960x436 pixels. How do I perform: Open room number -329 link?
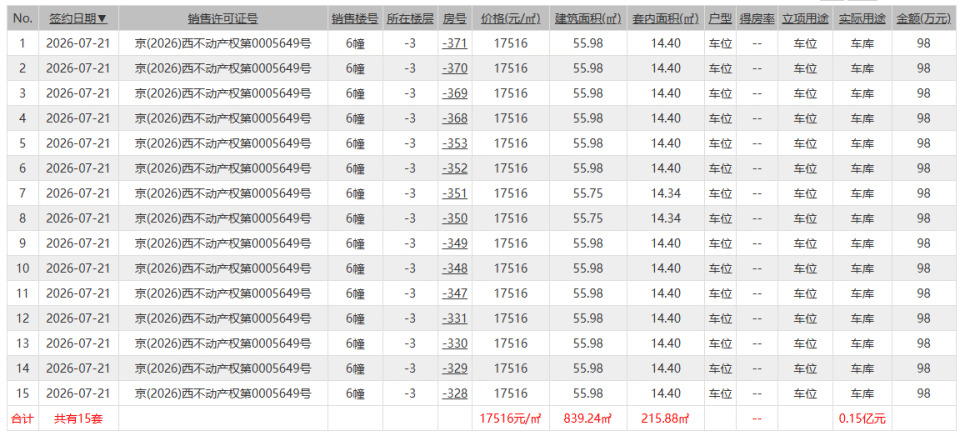point(455,368)
